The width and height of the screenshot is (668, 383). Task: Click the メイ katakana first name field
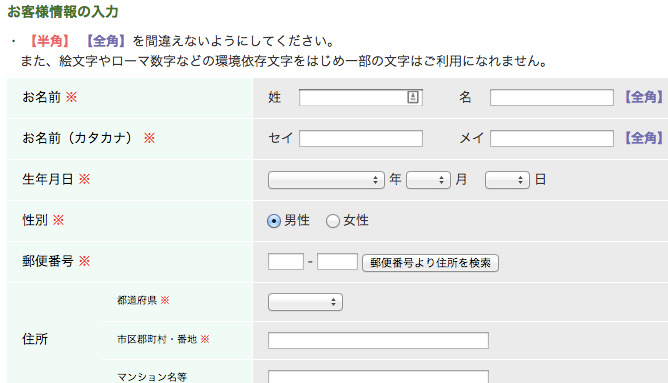[x=552, y=138]
